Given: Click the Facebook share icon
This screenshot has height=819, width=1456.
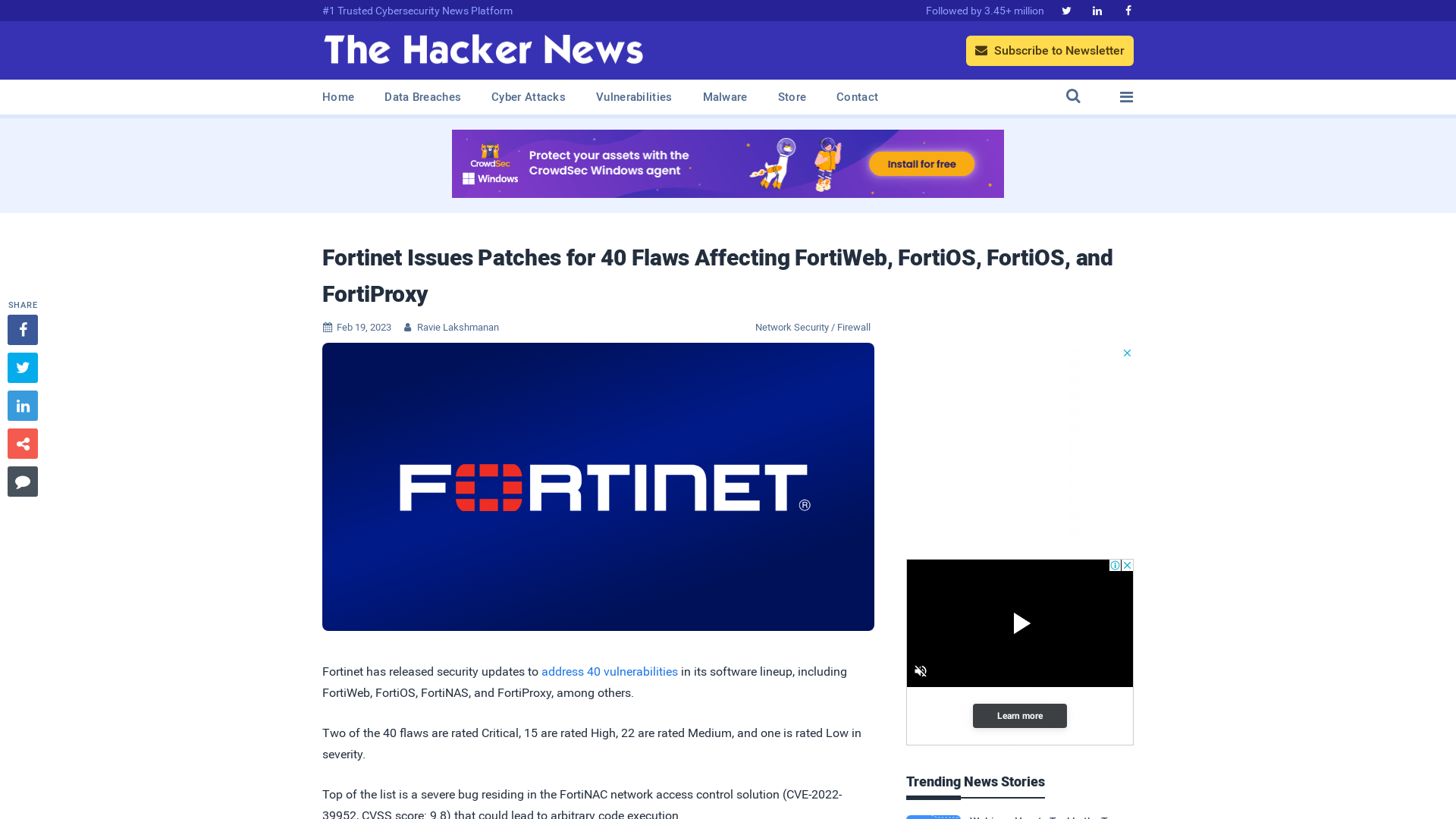Looking at the screenshot, I should click(22, 329).
